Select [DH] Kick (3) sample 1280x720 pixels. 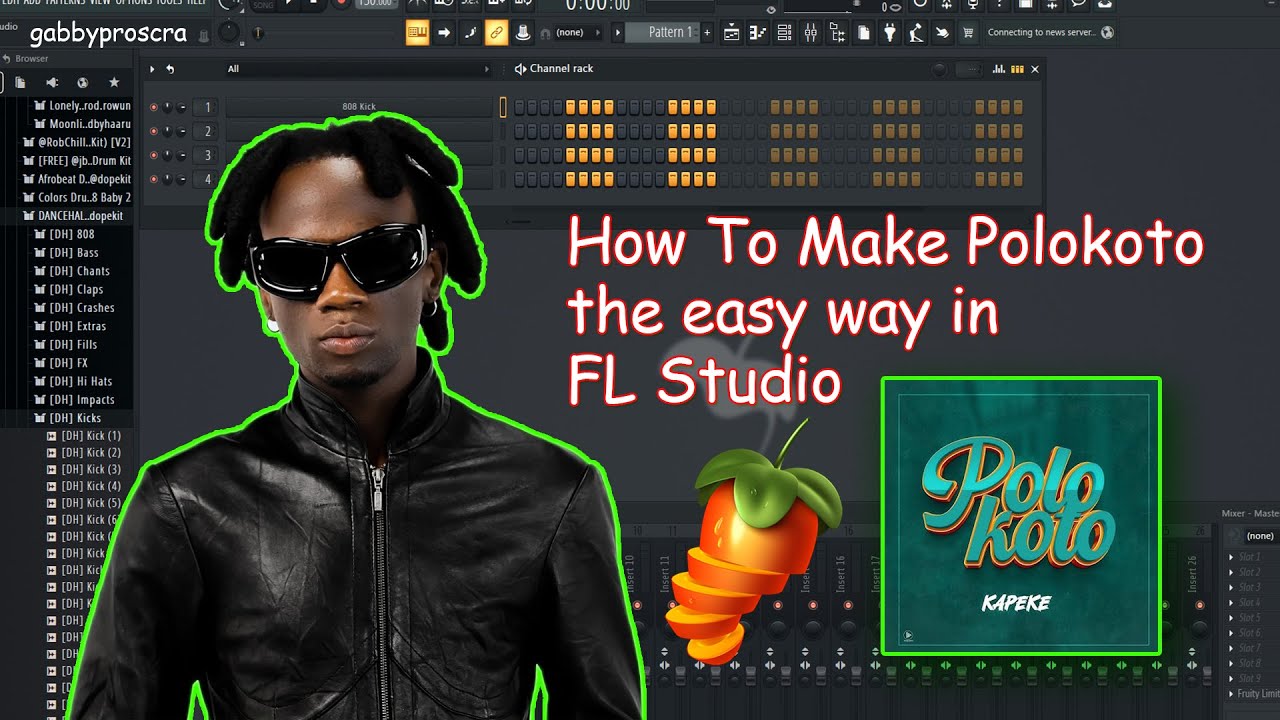[x=84, y=469]
